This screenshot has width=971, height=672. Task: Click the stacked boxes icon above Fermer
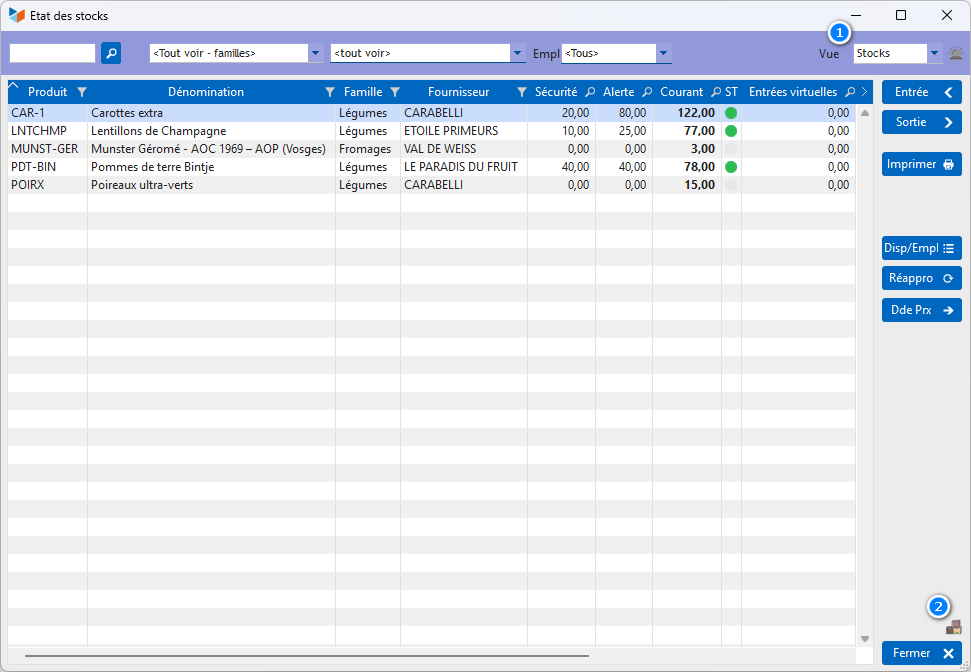point(954,628)
